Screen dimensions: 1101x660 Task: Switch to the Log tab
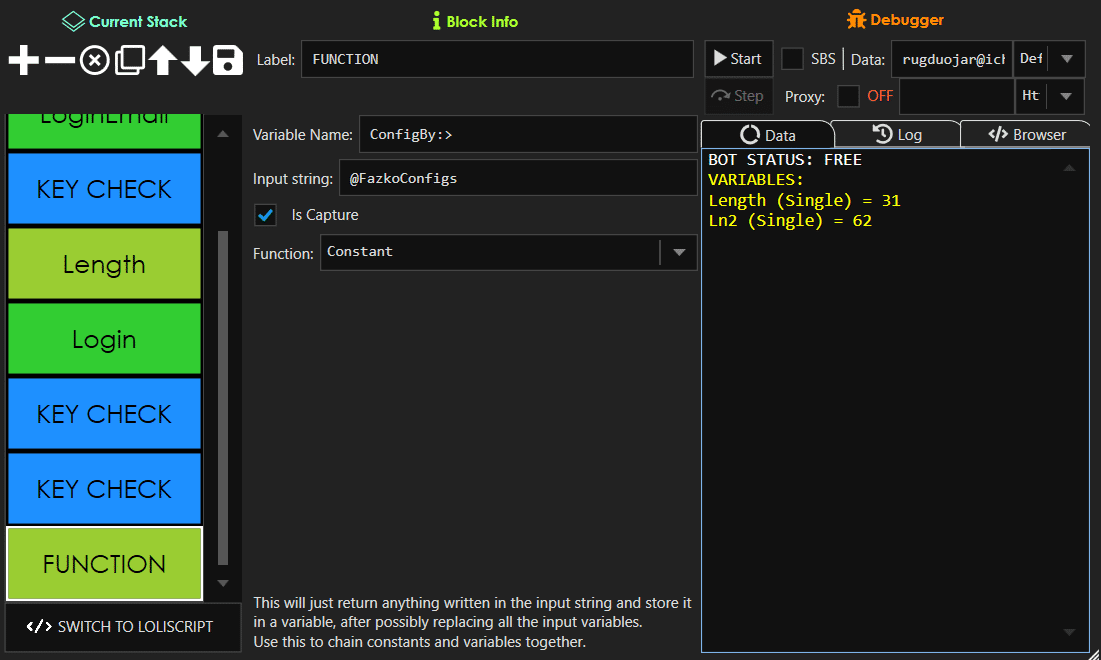click(896, 132)
